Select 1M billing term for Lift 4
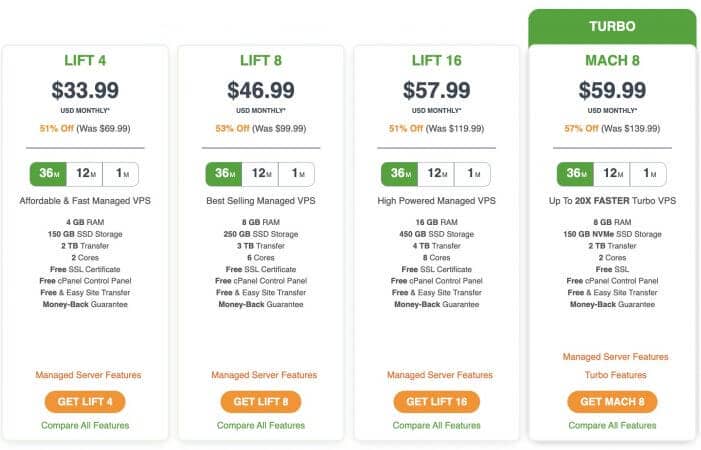 (121, 174)
